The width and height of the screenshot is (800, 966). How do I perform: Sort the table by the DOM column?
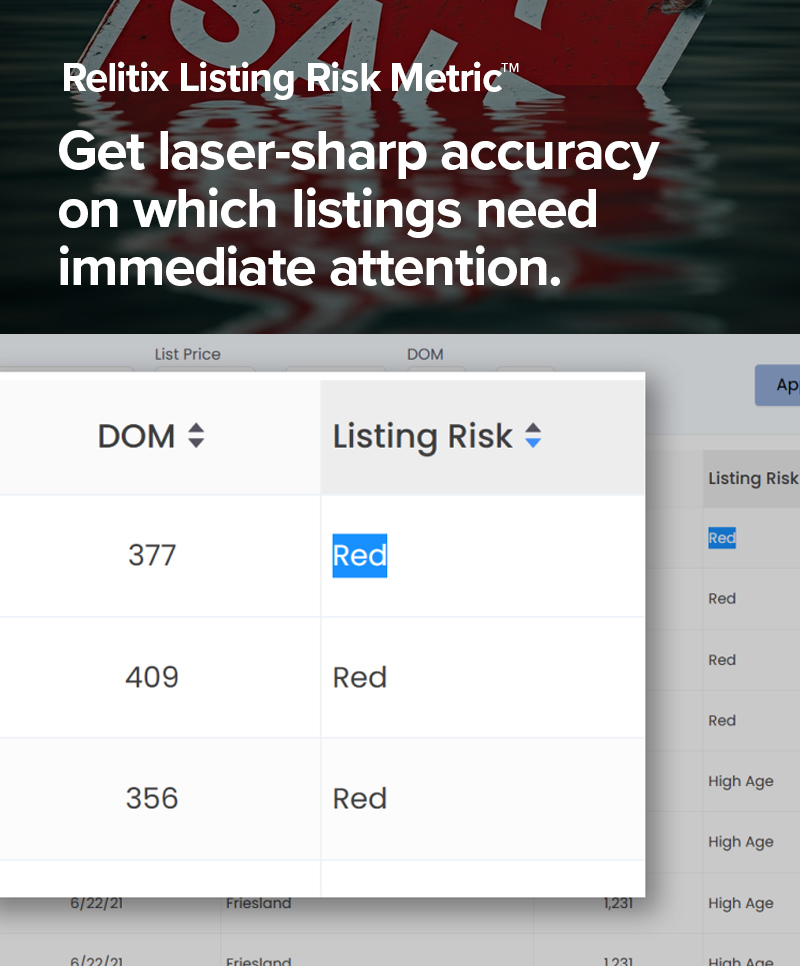(x=152, y=436)
